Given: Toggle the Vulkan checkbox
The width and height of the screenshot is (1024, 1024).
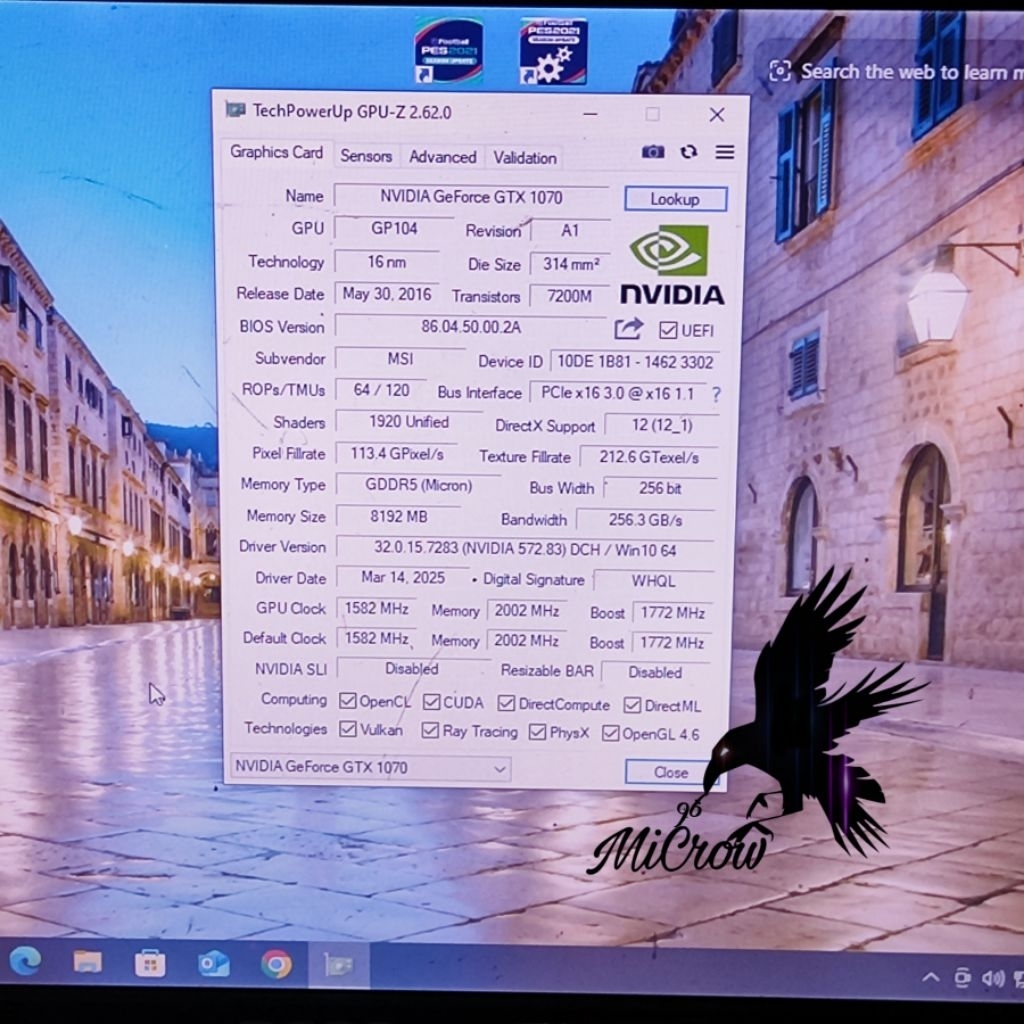Looking at the screenshot, I should pos(348,729).
